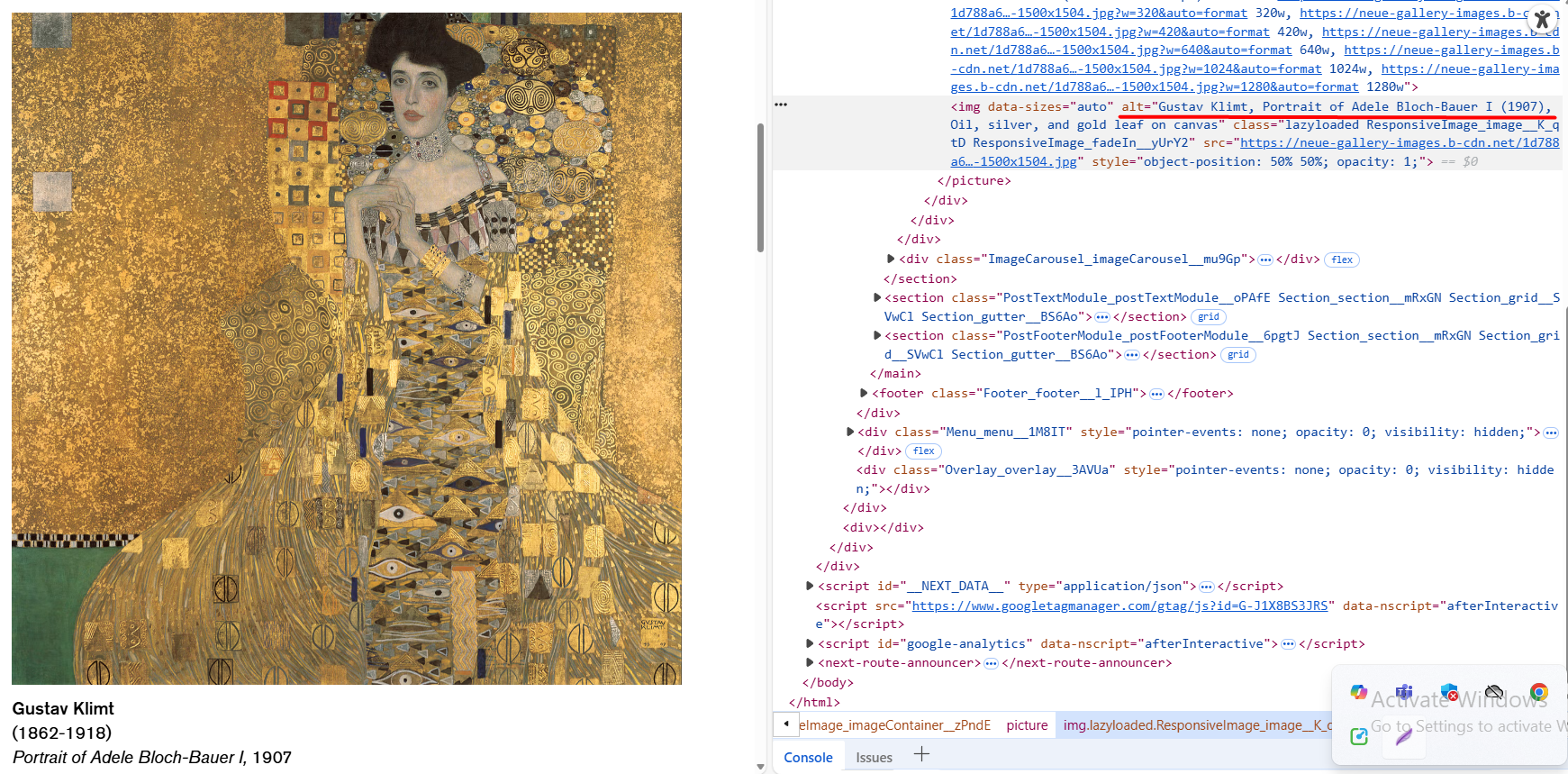The height and width of the screenshot is (774, 1568).
Task: Expand the google-analytics script node
Action: click(810, 643)
